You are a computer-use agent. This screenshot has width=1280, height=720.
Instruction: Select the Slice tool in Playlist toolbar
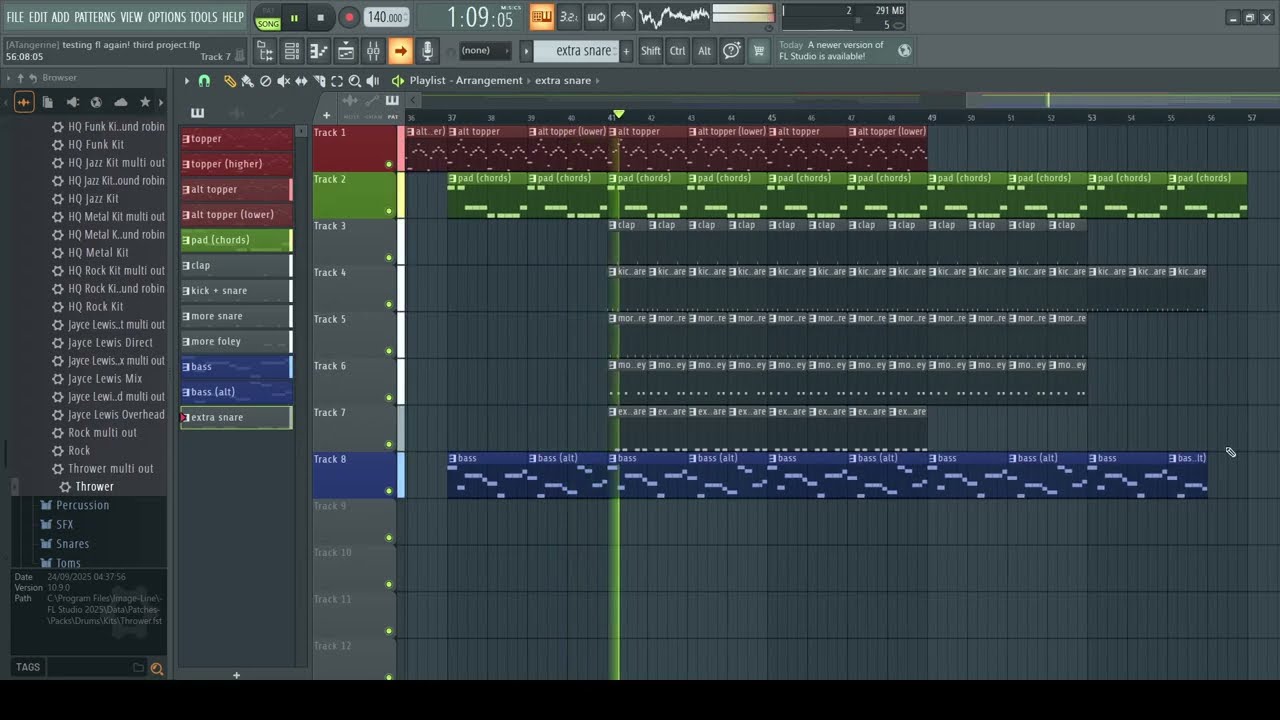[x=319, y=81]
